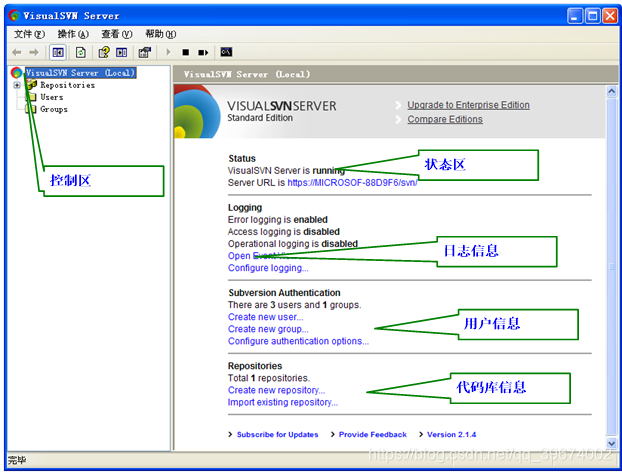The width and height of the screenshot is (622, 473).
Task: Toggle the show/hide console tree icon
Action: pyautogui.click(x=58, y=52)
